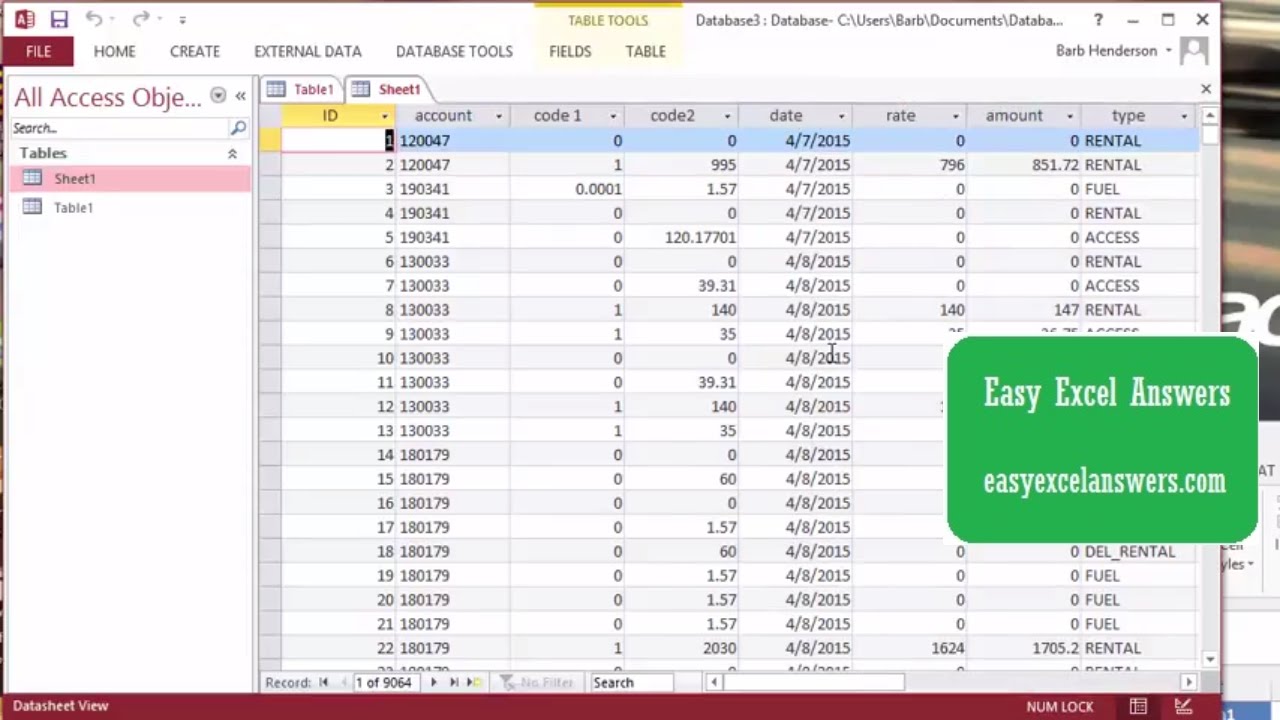Open the amount column filter dropdown
Image resolution: width=1280 pixels, height=720 pixels.
point(1069,117)
